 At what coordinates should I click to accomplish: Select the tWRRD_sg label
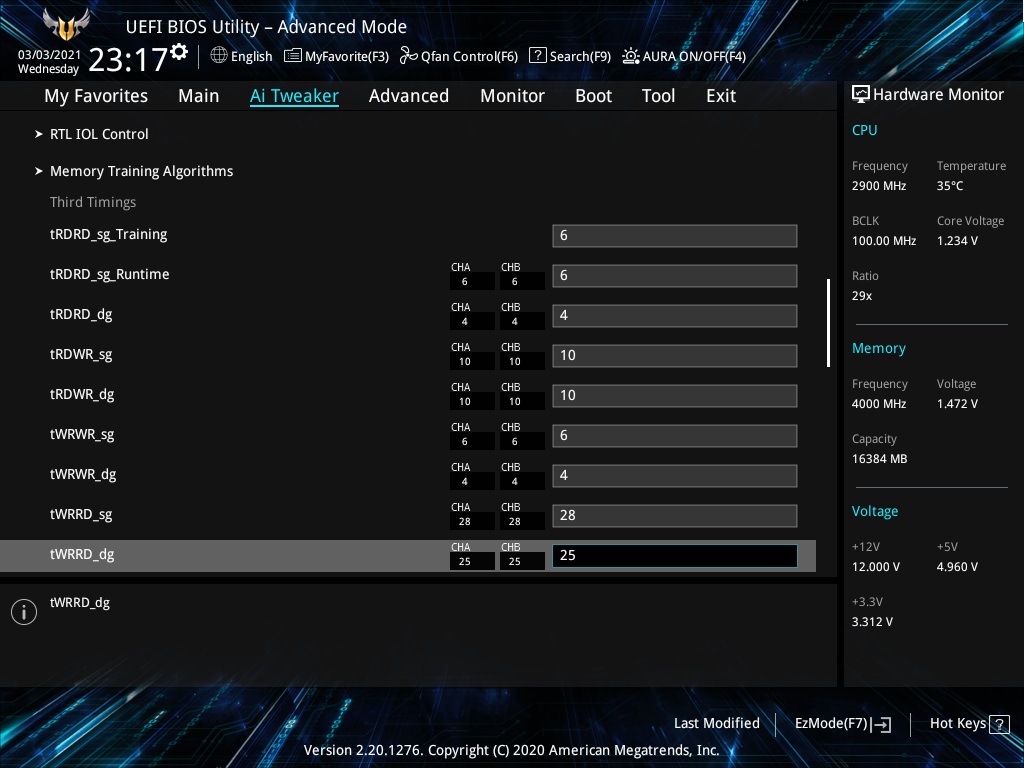click(81, 515)
